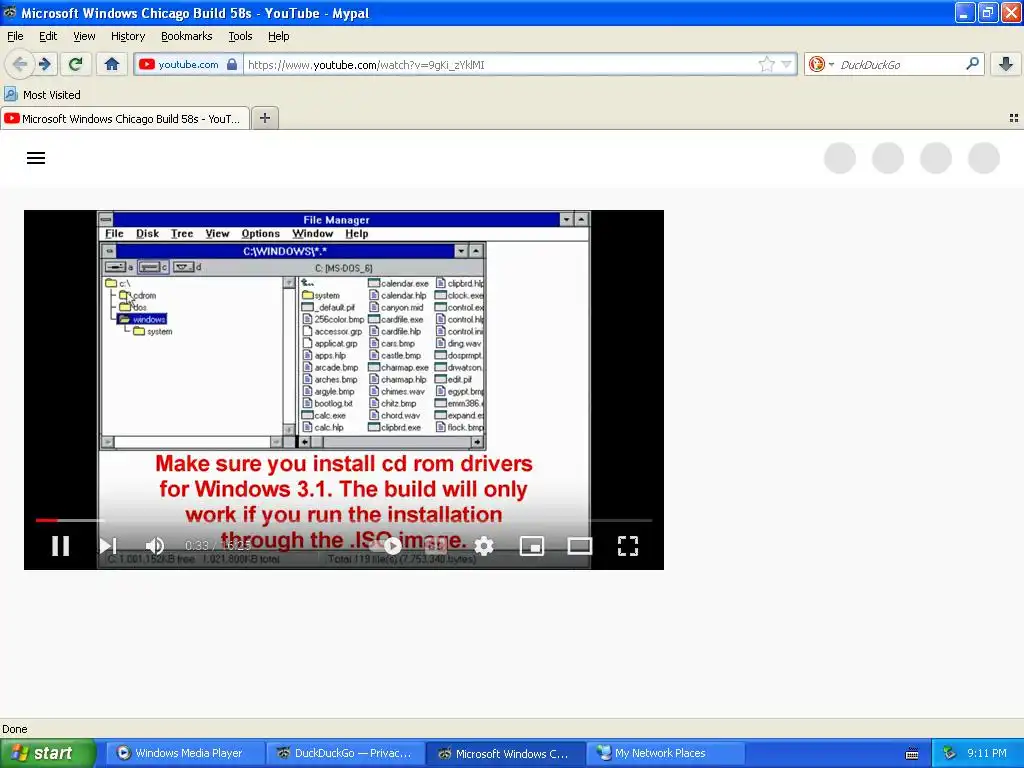Click the network connection tray icon
The image size is (1024, 768).
950,753
